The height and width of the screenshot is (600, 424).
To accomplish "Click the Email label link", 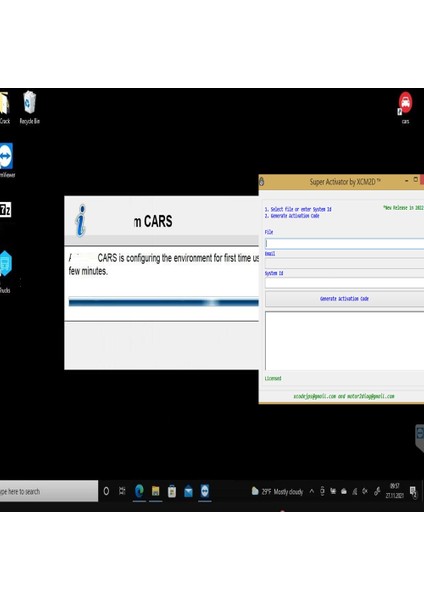I will point(270,253).
